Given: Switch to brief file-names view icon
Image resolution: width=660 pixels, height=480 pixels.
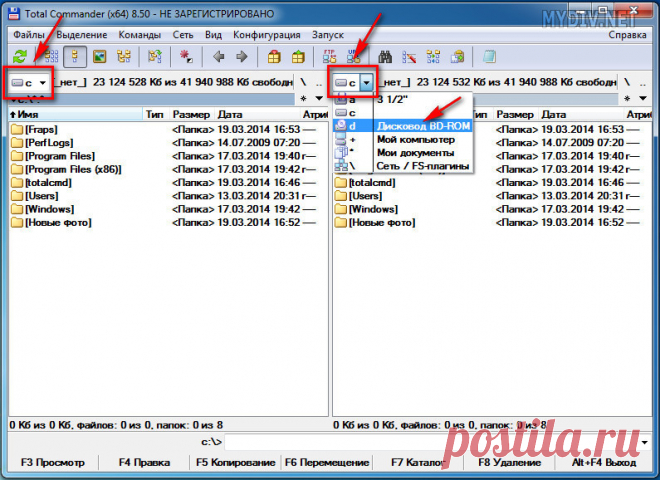Looking at the screenshot, I should tap(51, 56).
